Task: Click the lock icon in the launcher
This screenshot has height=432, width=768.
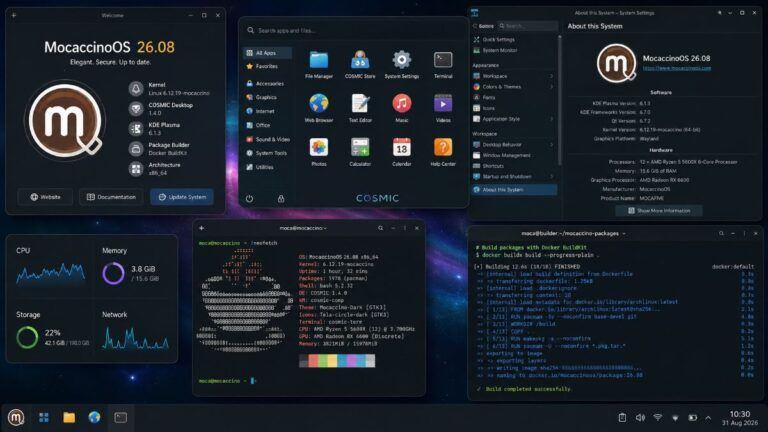Action: tap(281, 199)
